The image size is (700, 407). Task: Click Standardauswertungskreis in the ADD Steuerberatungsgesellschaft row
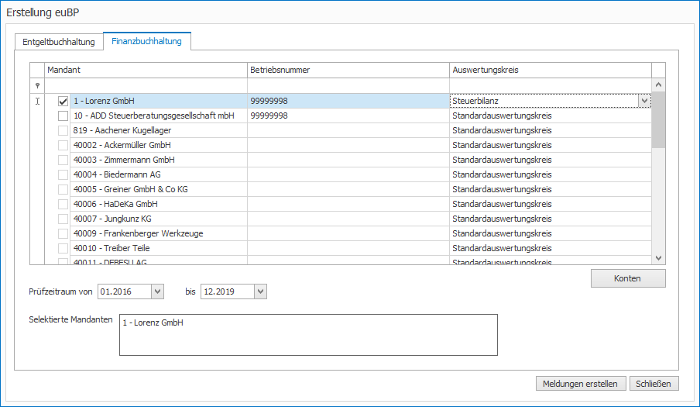[502, 116]
